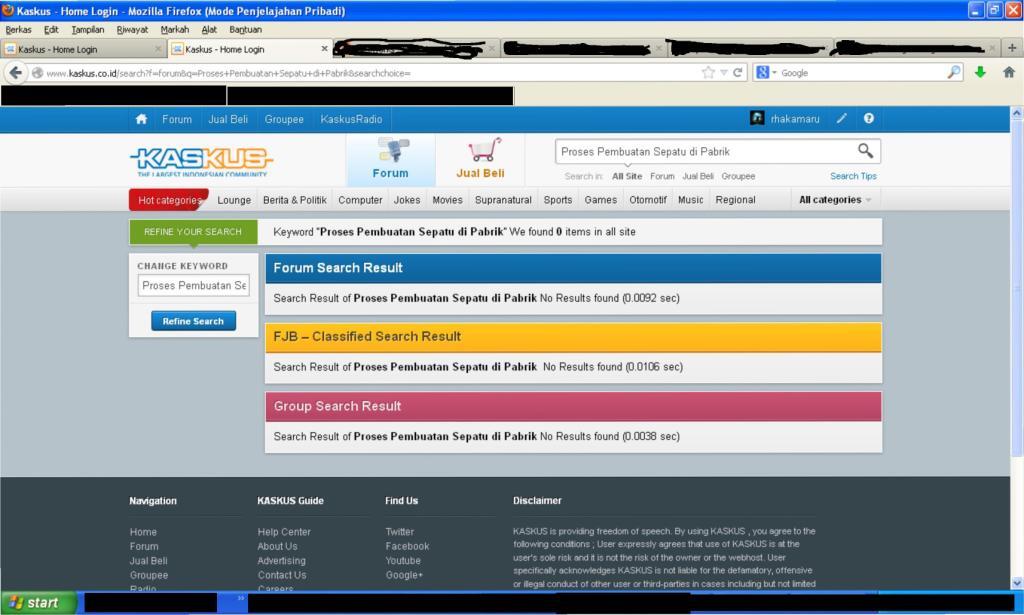1024x615 pixels.
Task: Click the rhakamaru username
Action: (795, 119)
